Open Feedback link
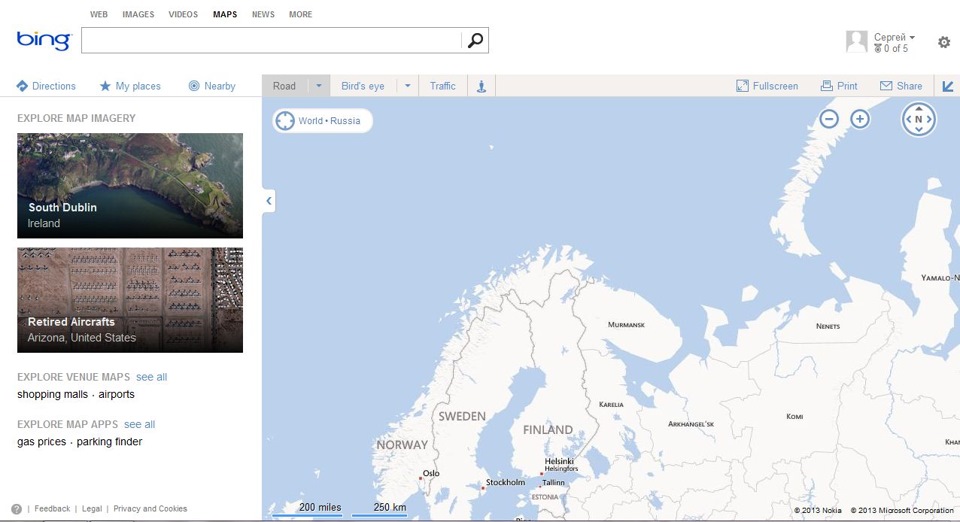960x522 pixels. pyautogui.click(x=52, y=509)
